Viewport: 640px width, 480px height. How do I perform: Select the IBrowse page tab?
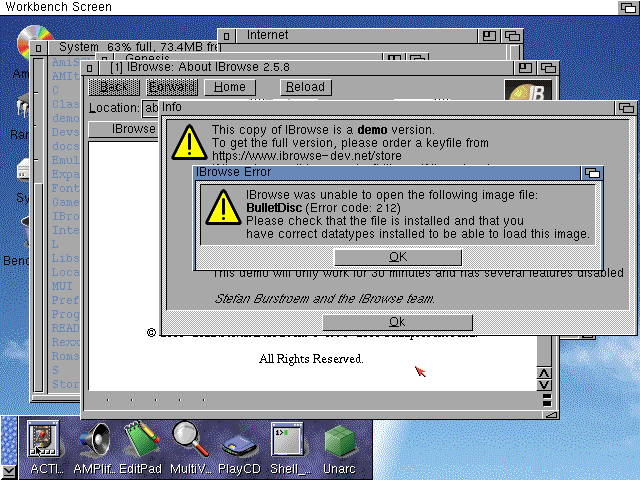(x=124, y=129)
